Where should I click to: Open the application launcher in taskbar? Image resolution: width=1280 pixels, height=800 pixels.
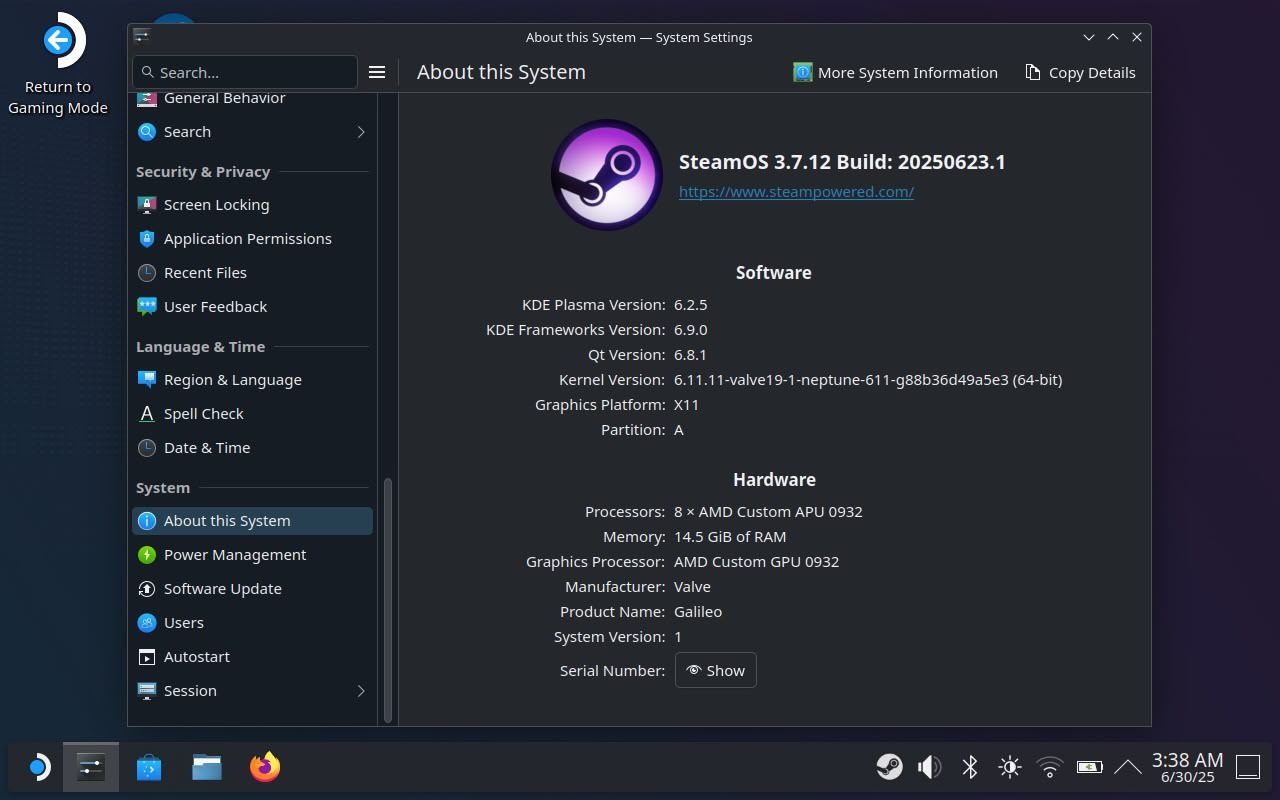pos(37,767)
